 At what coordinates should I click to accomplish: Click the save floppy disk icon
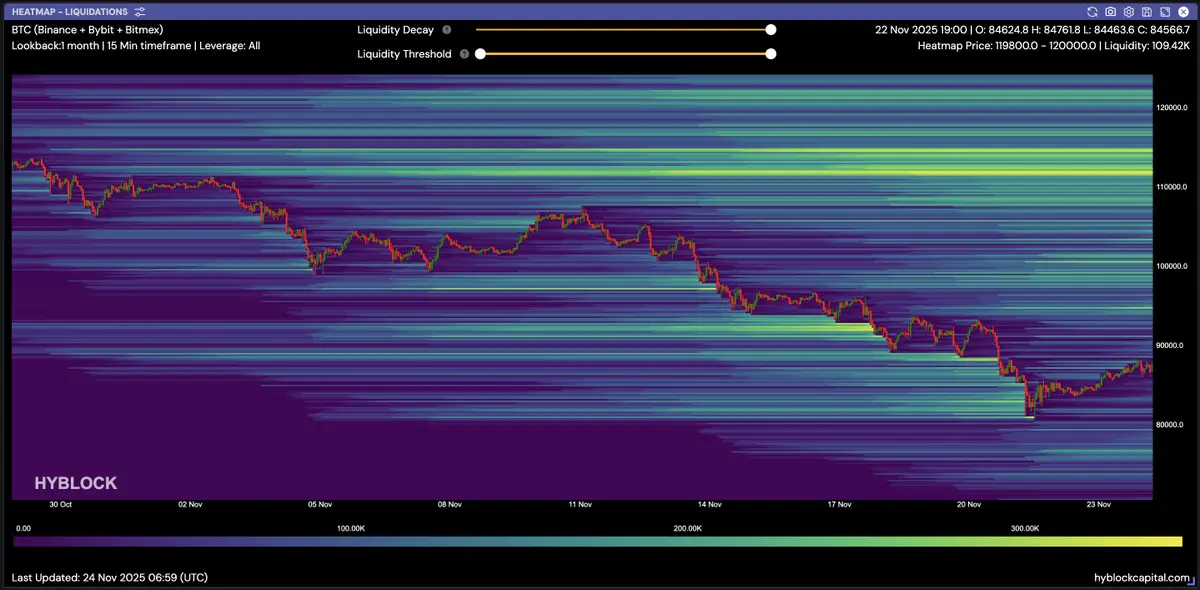1146,11
